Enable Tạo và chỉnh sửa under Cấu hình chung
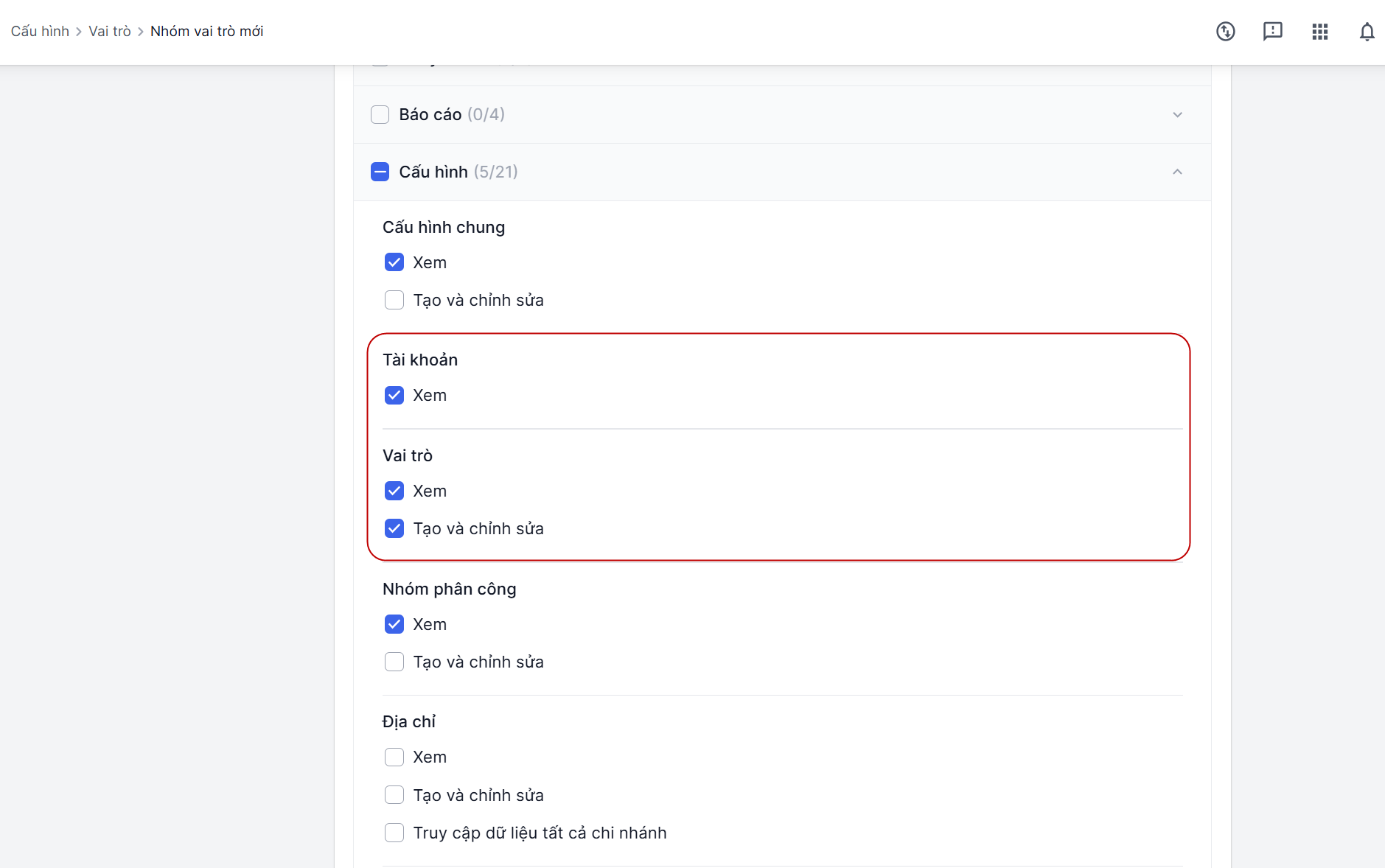Image resolution: width=1385 pixels, height=868 pixels. (394, 300)
